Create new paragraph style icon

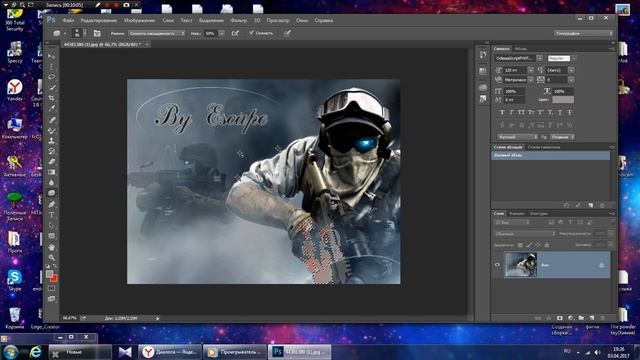[x=591, y=205]
